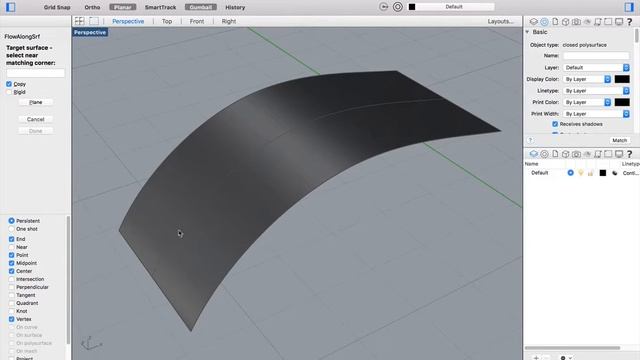Open the Print Width dropdown
This screenshot has height=360, width=640.
[x=597, y=114]
